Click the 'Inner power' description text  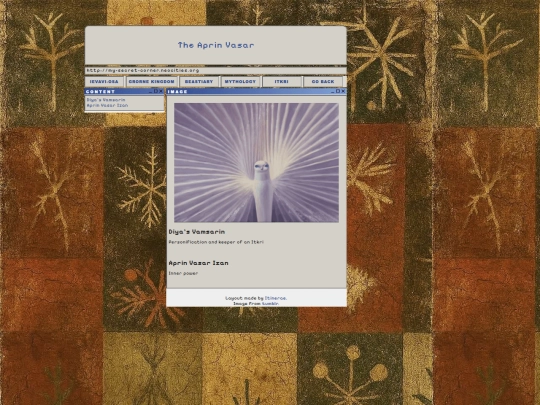coord(183,273)
